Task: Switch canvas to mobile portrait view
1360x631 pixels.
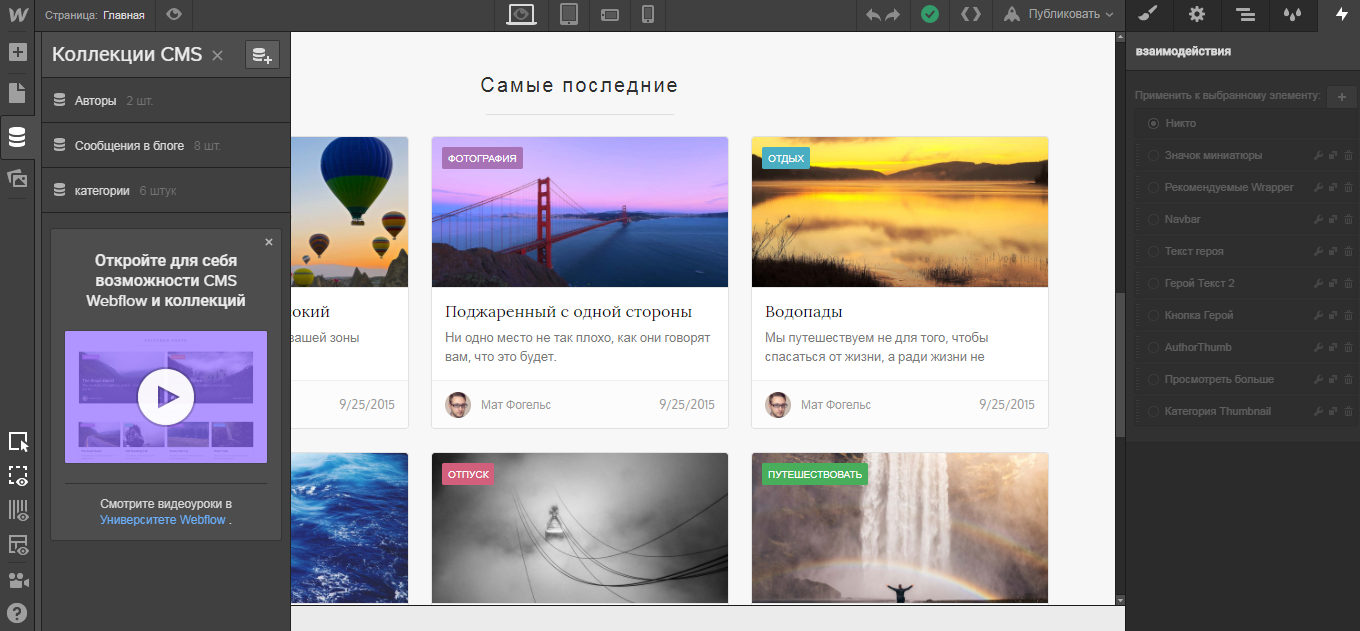Action: [648, 15]
